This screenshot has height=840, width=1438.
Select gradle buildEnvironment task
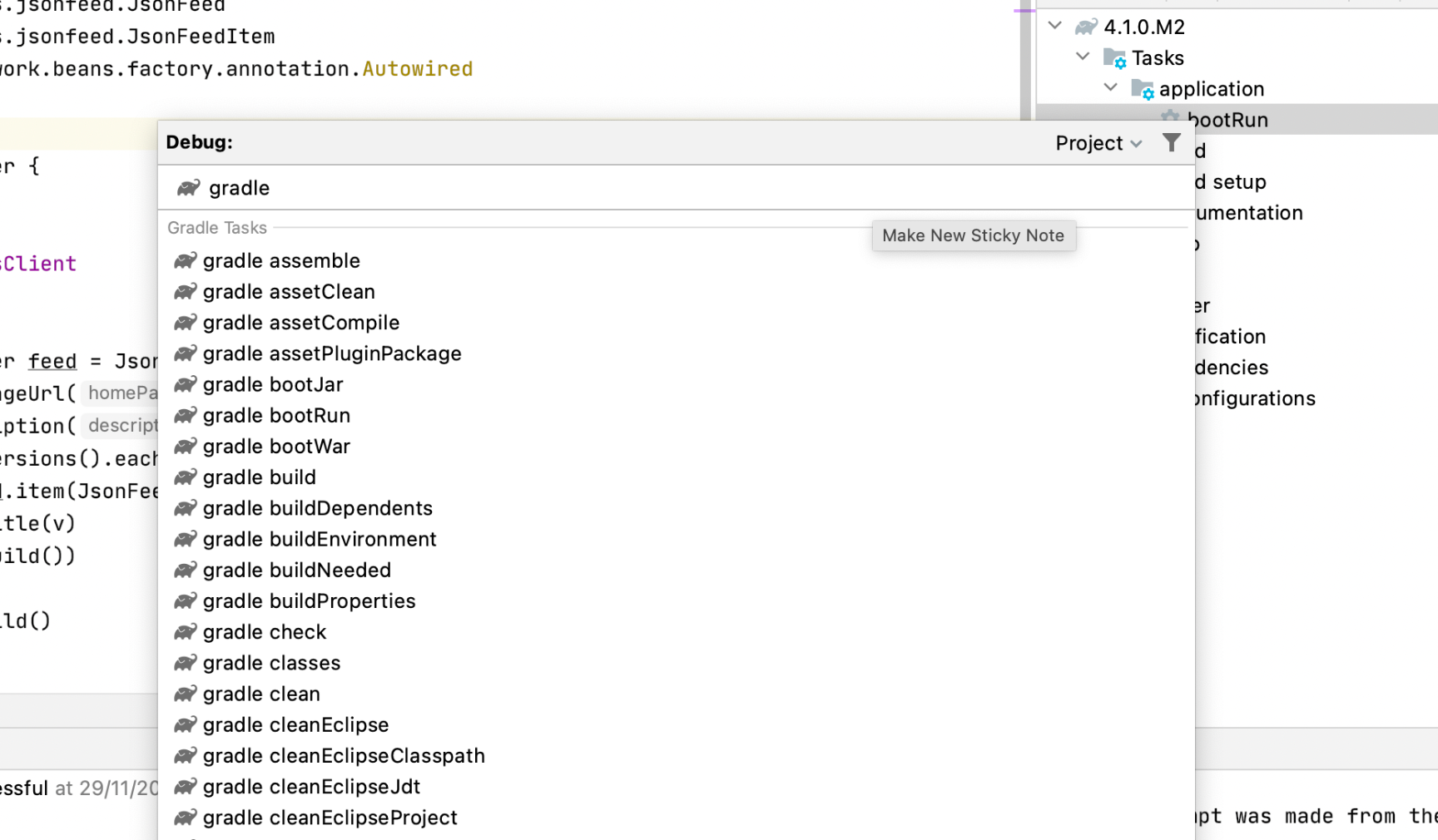676,539
